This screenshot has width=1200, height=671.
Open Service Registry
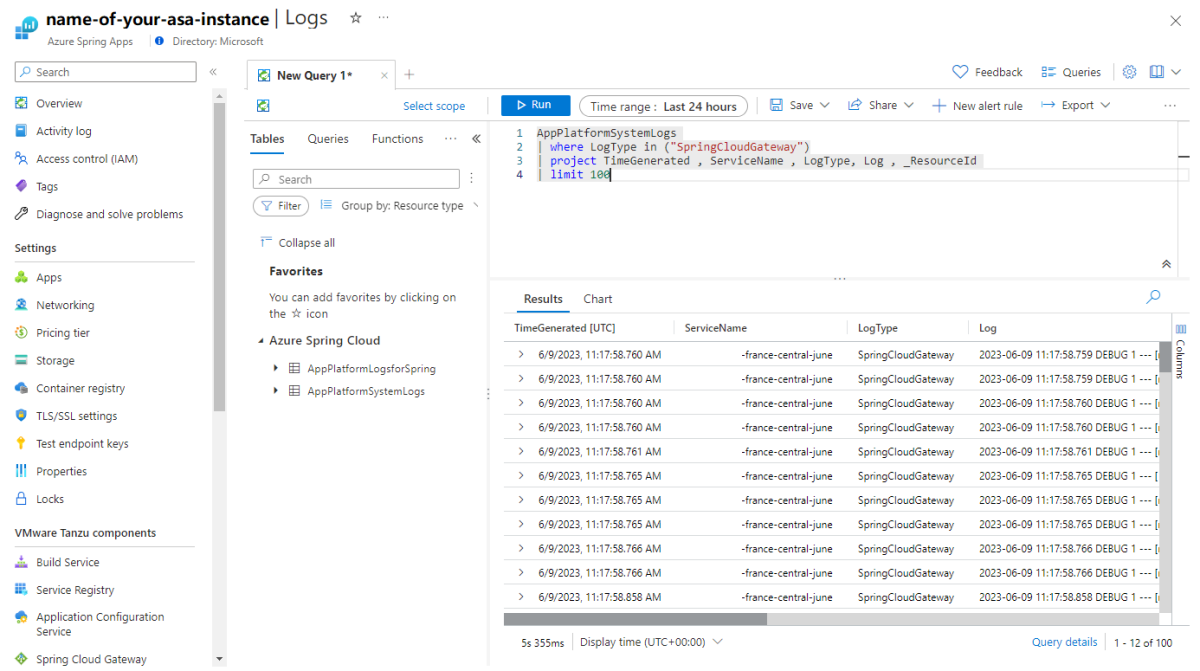75,590
